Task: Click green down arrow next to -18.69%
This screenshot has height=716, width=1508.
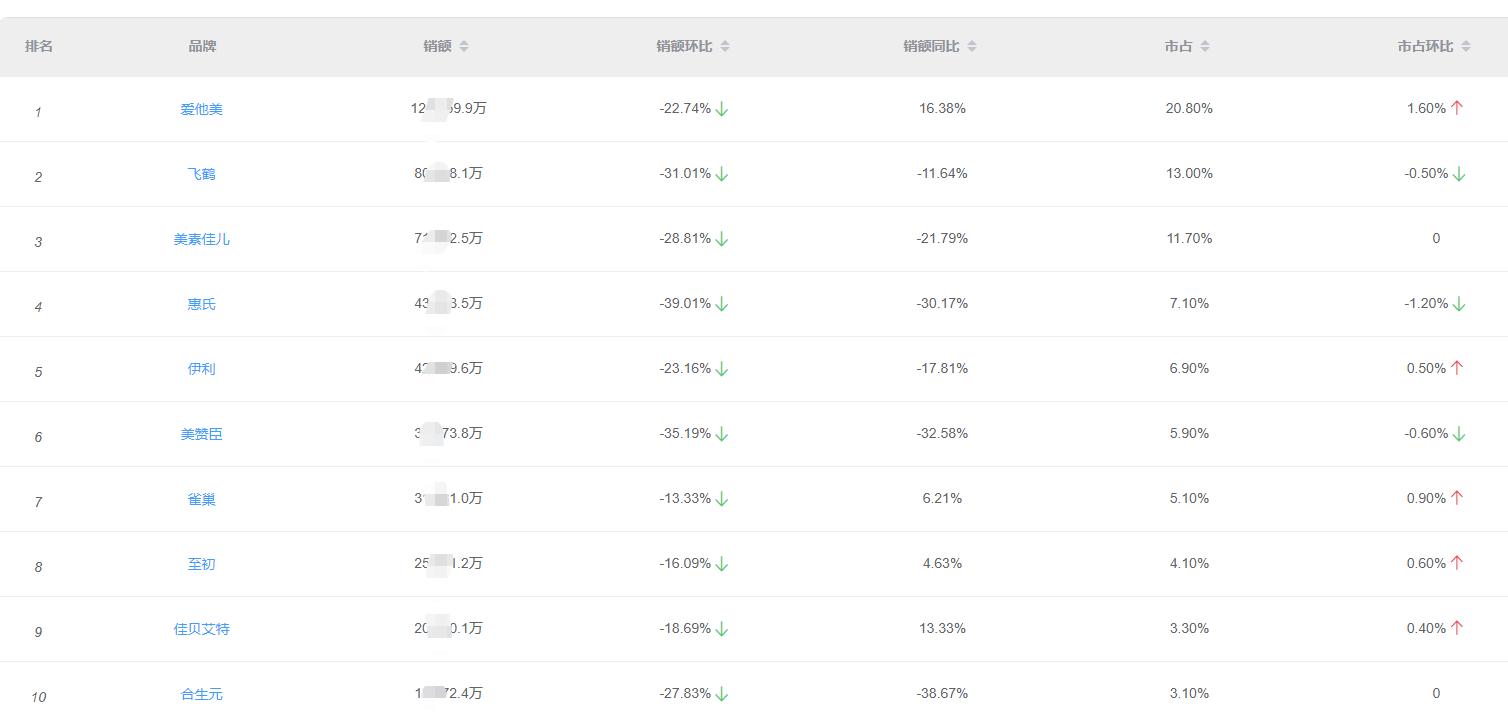Action: click(x=722, y=629)
